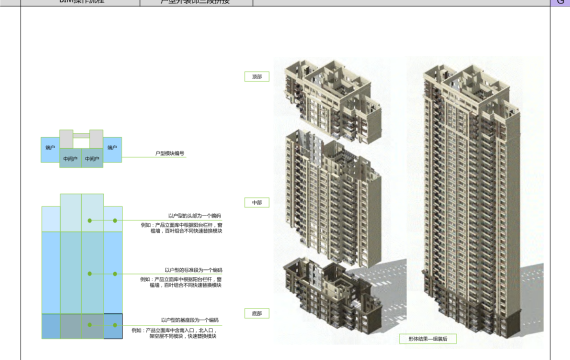Image resolution: width=570 pixels, height=360 pixels.
Task: Click the left green dot on the top section
Action: (90, 220)
